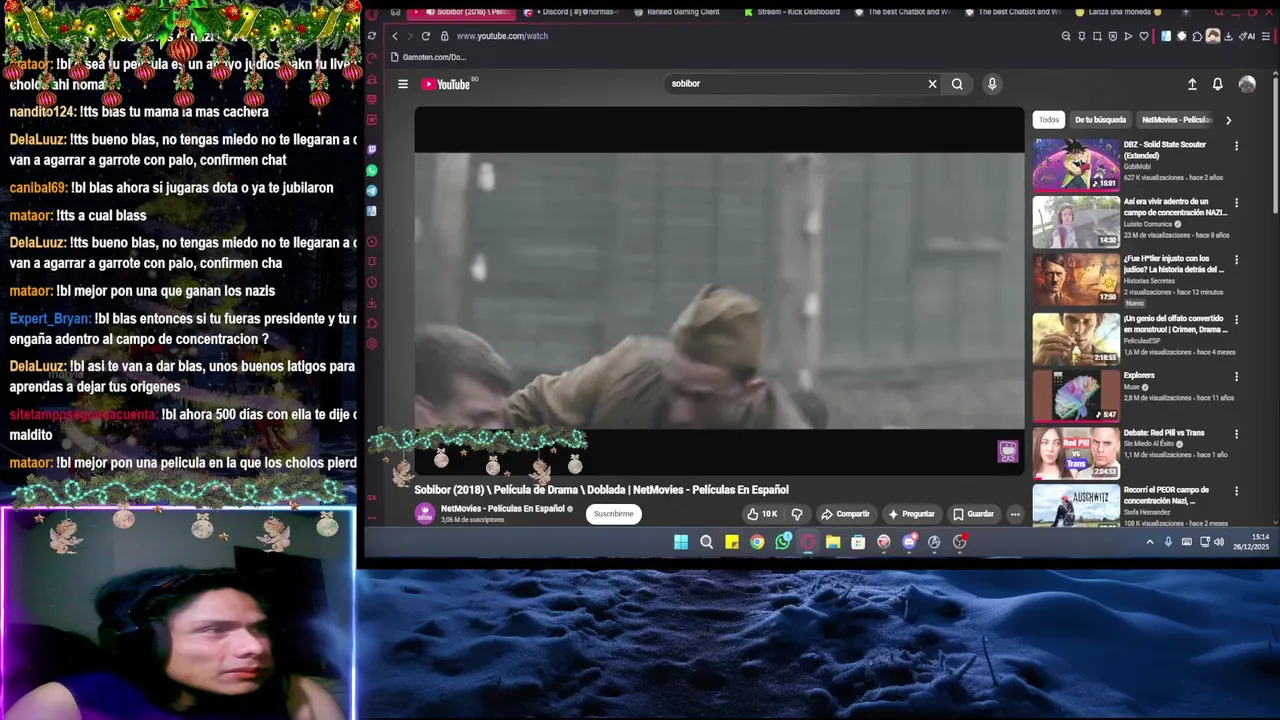Open File Explorer from the taskbar
The image size is (1280, 720).
[x=833, y=542]
